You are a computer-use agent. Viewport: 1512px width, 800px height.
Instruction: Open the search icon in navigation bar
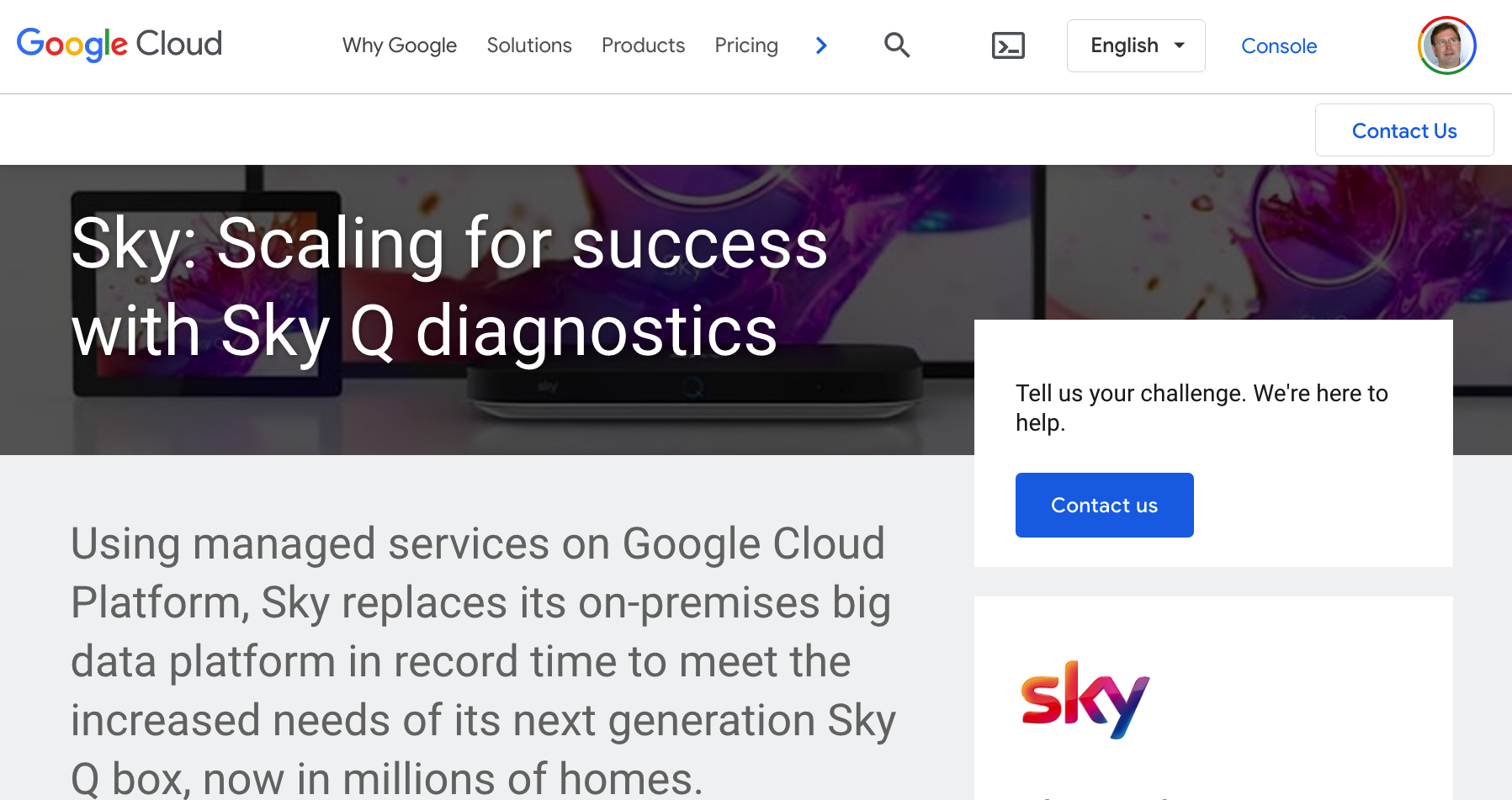pos(897,45)
